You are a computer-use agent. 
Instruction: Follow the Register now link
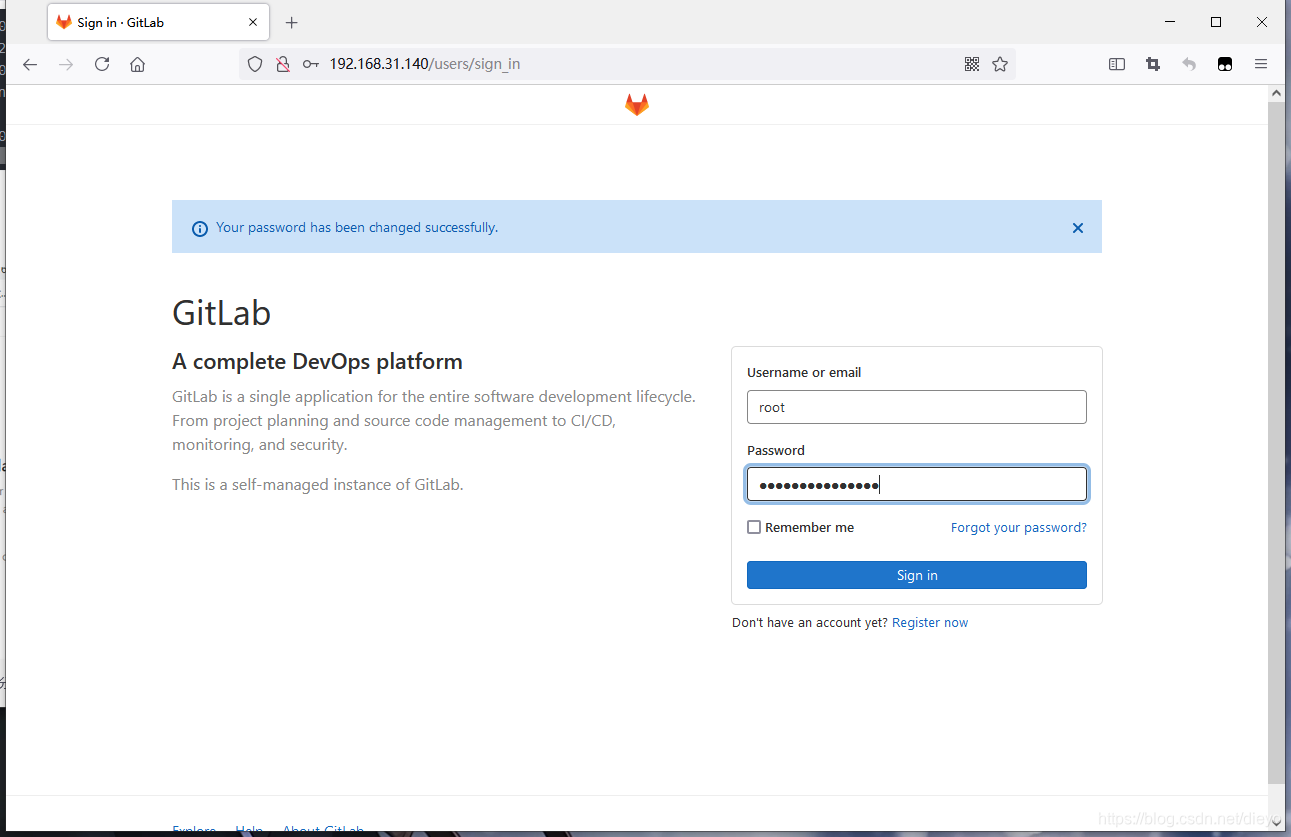[930, 622]
